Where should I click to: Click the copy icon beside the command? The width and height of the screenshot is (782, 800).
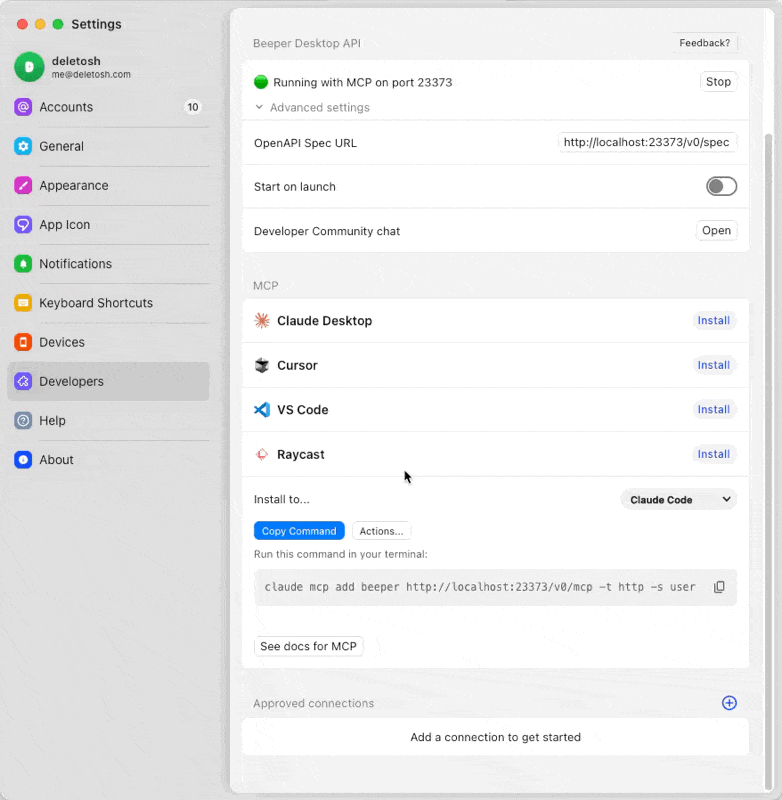point(719,587)
